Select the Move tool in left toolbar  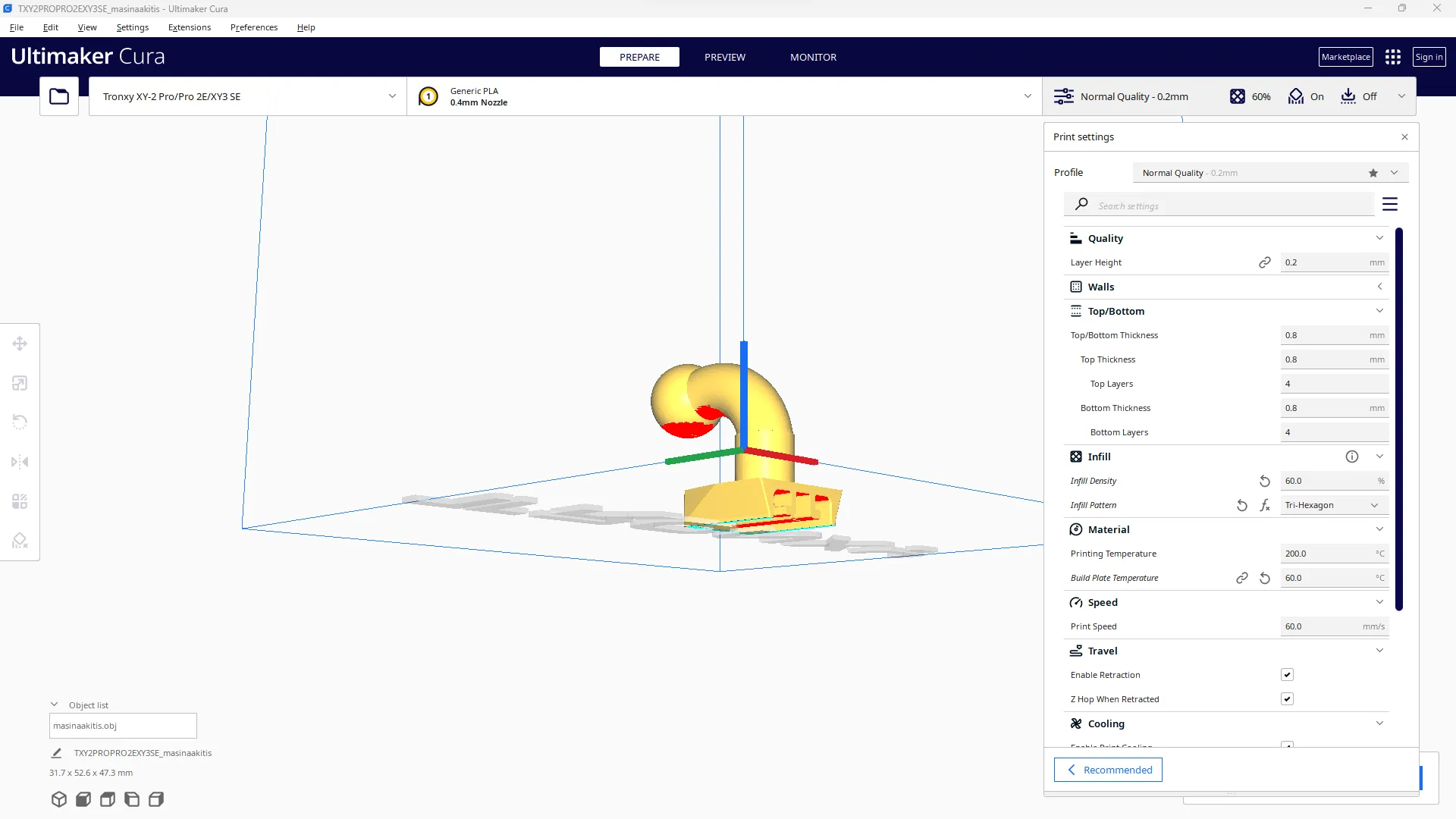click(x=20, y=344)
